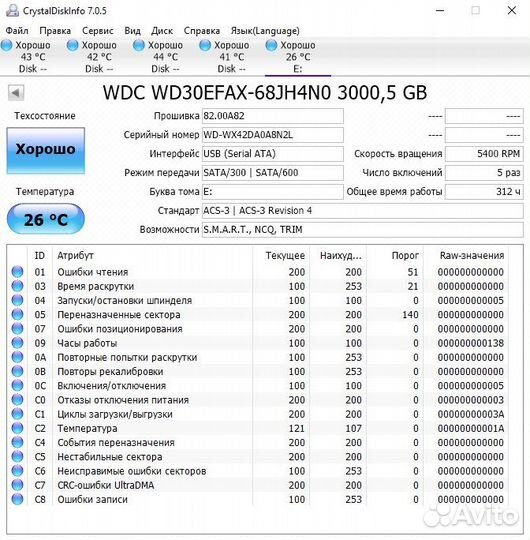Click status orb for Часы работы row
Image resolution: width=530 pixels, height=540 pixels.
click(17, 343)
